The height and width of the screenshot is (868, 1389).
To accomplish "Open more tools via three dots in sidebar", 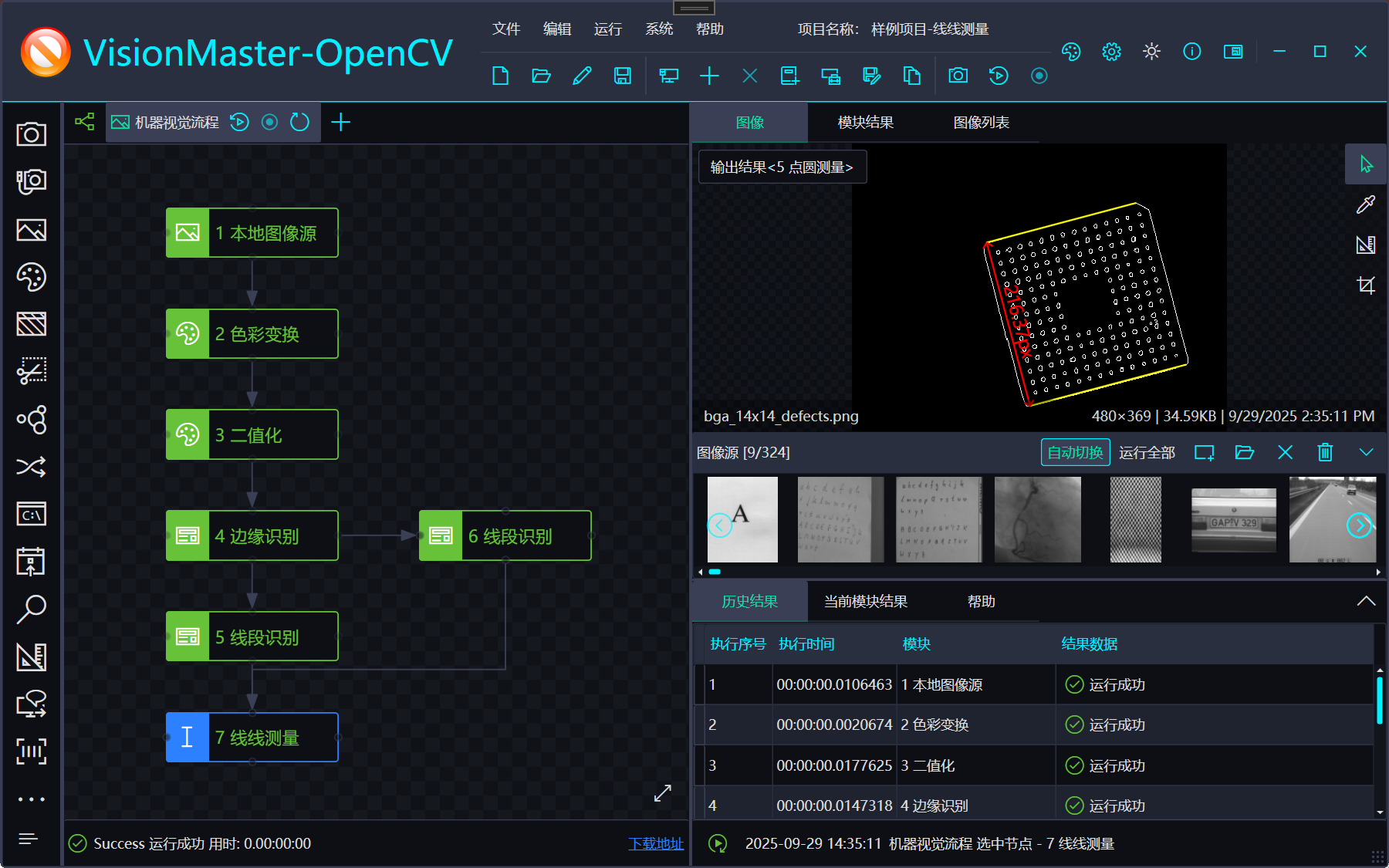I will (32, 799).
